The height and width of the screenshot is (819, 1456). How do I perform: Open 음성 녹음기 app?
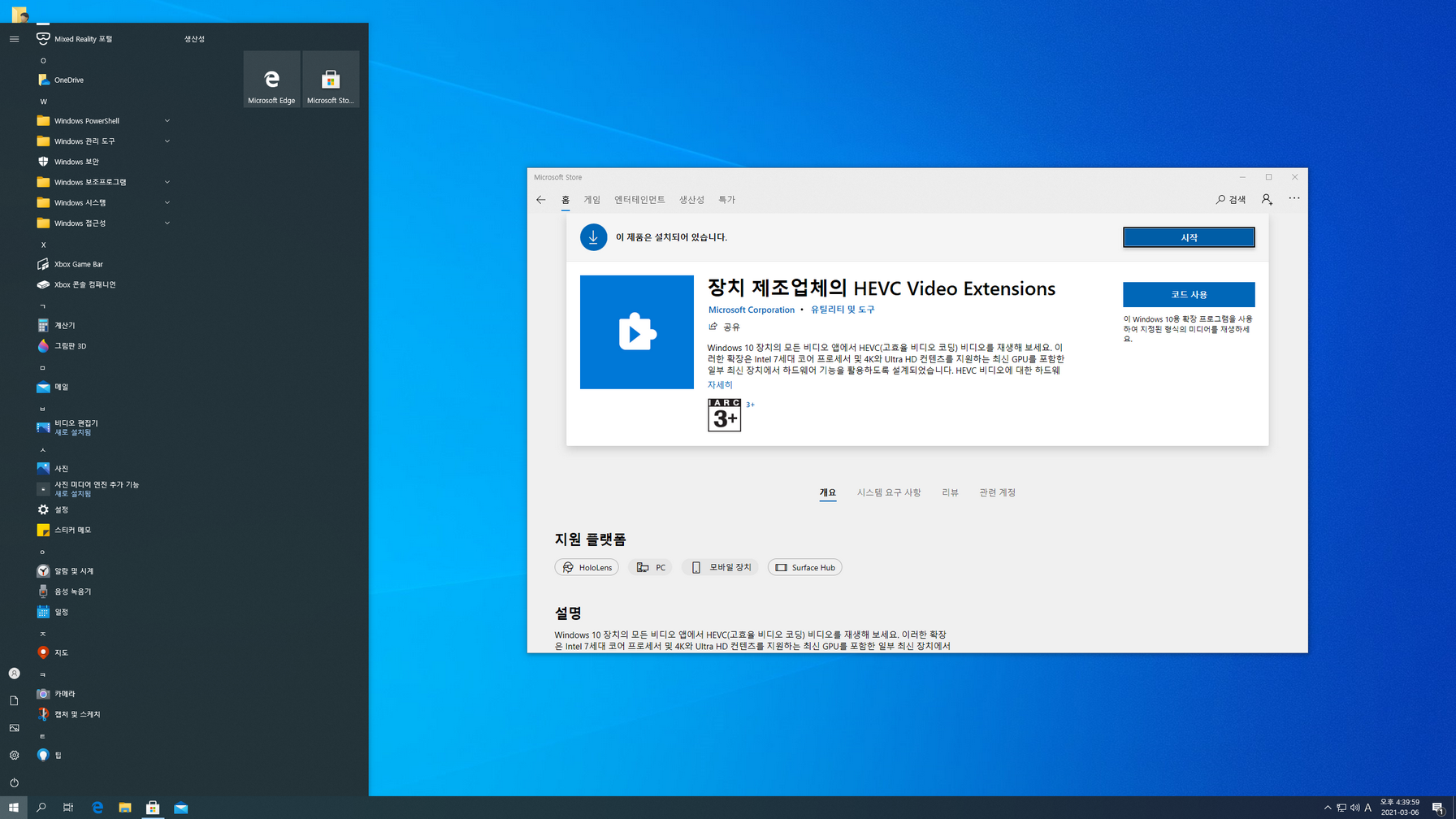pyautogui.click(x=104, y=591)
